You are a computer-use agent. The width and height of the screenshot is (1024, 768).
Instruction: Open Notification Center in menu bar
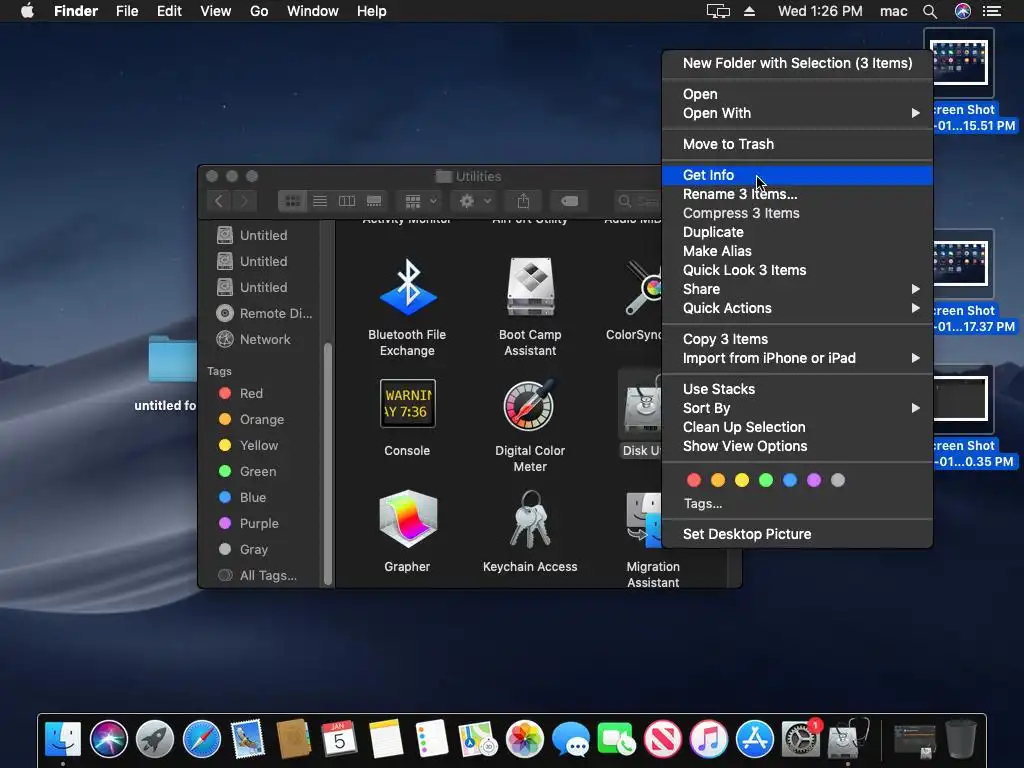(992, 11)
